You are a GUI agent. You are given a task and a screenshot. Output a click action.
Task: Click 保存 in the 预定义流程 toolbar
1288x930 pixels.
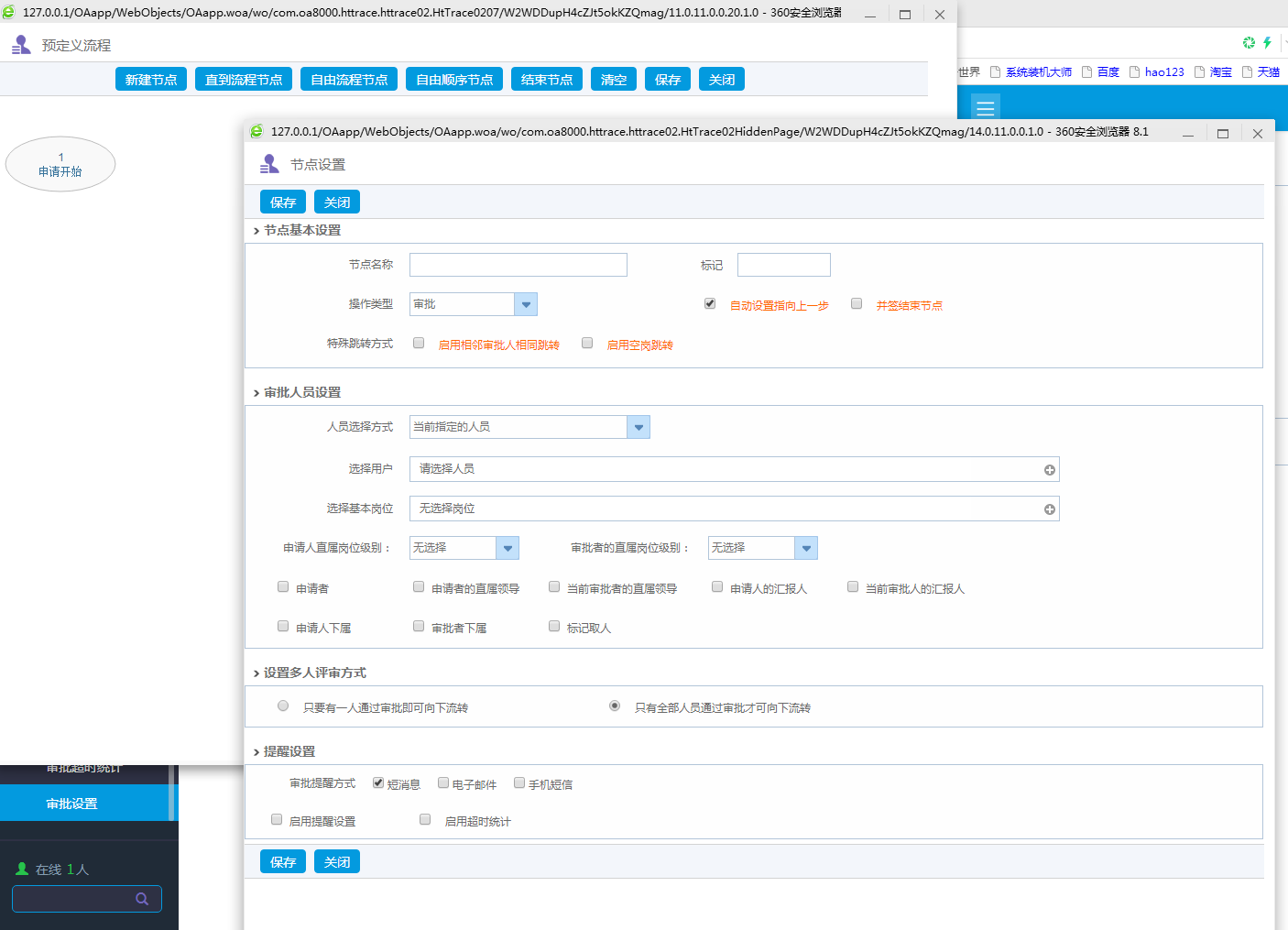pos(668,80)
